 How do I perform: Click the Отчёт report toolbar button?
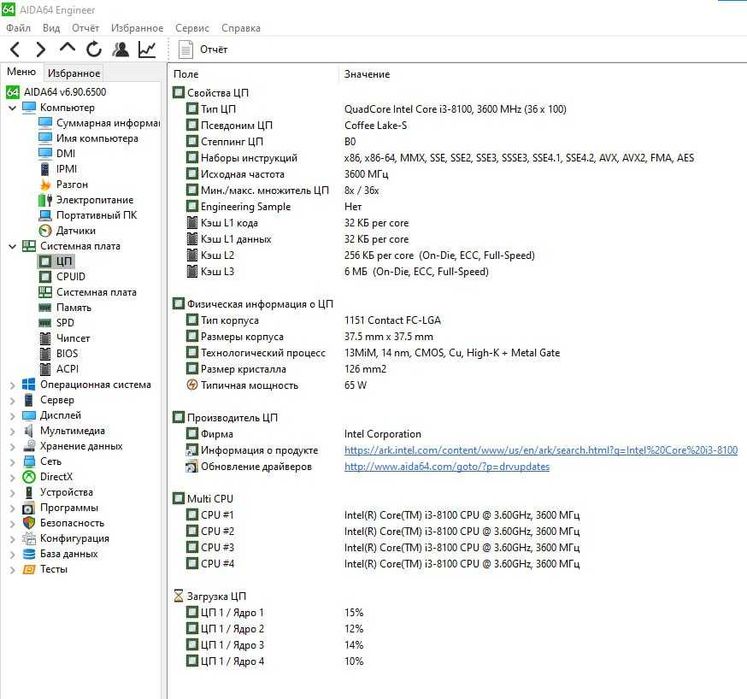[202, 50]
